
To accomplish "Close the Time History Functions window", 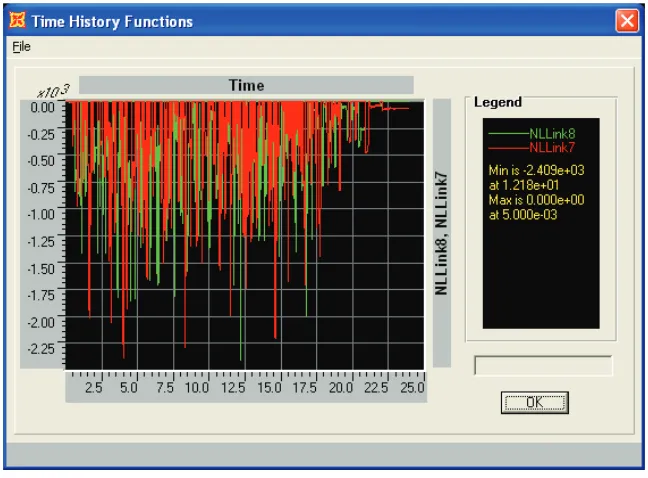I will [x=627, y=21].
